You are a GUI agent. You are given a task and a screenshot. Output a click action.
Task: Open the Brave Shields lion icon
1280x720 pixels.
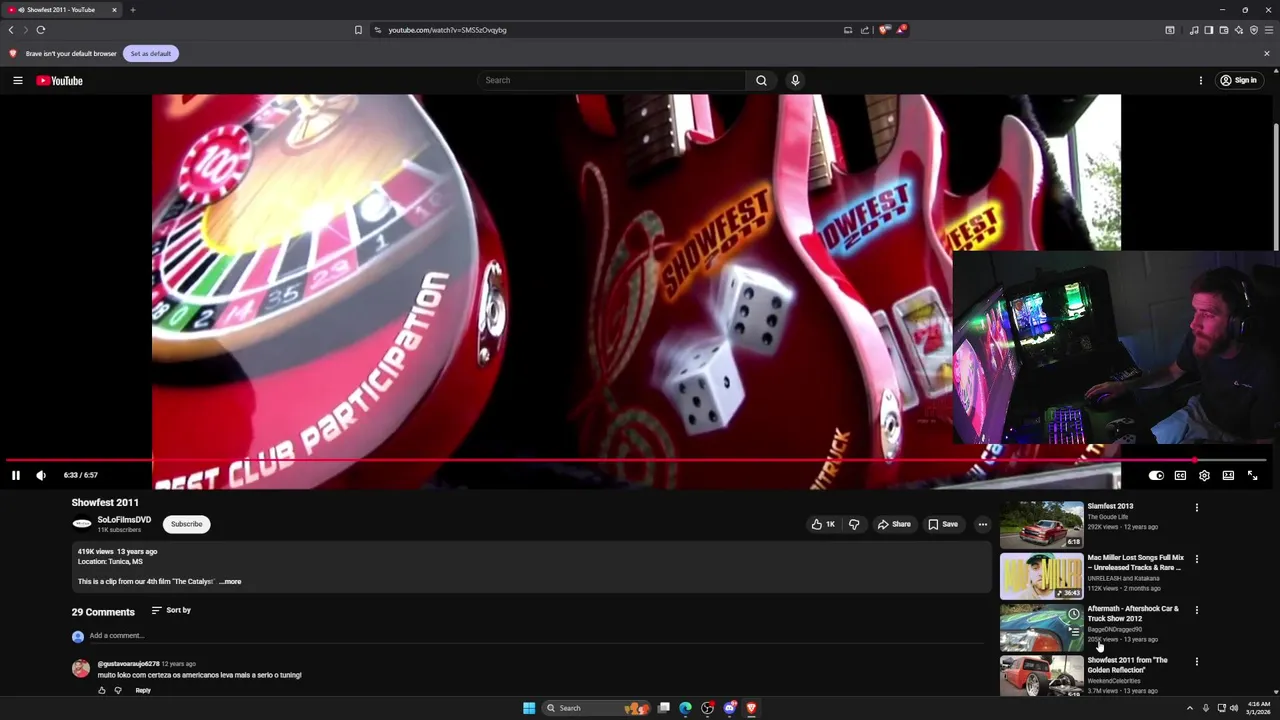coord(884,30)
